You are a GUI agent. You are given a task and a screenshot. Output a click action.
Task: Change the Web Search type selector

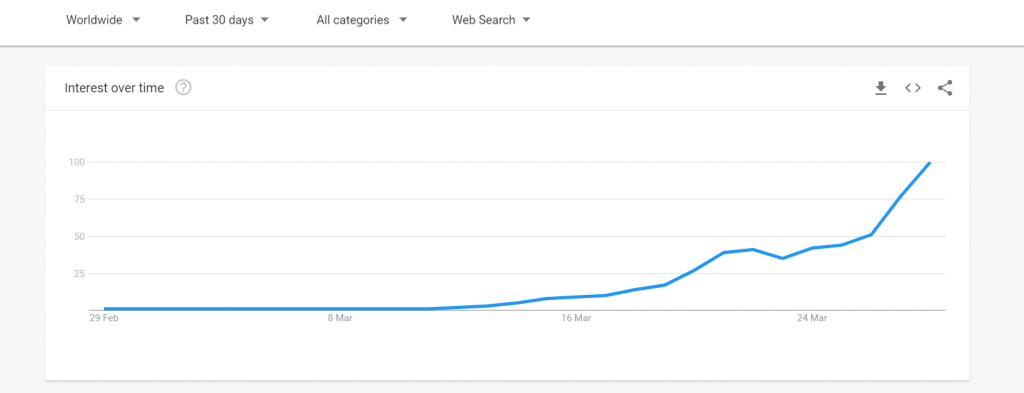tap(491, 20)
